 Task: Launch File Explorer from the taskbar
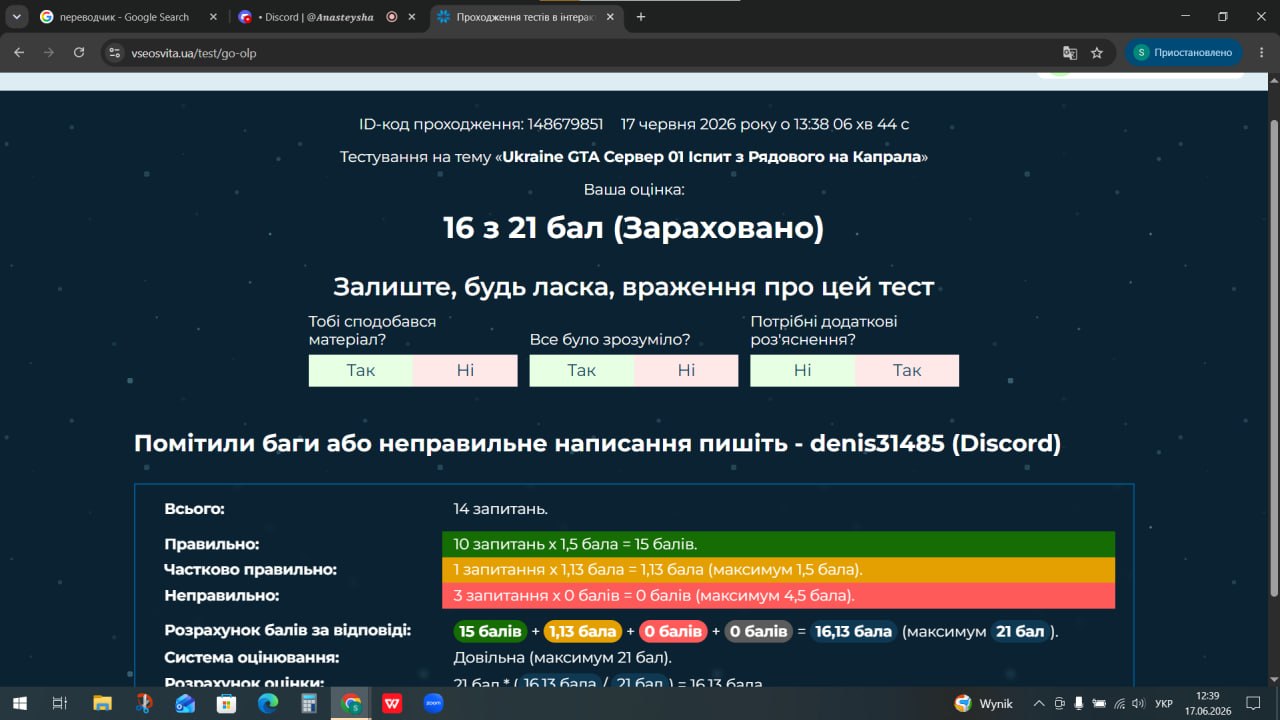click(102, 703)
